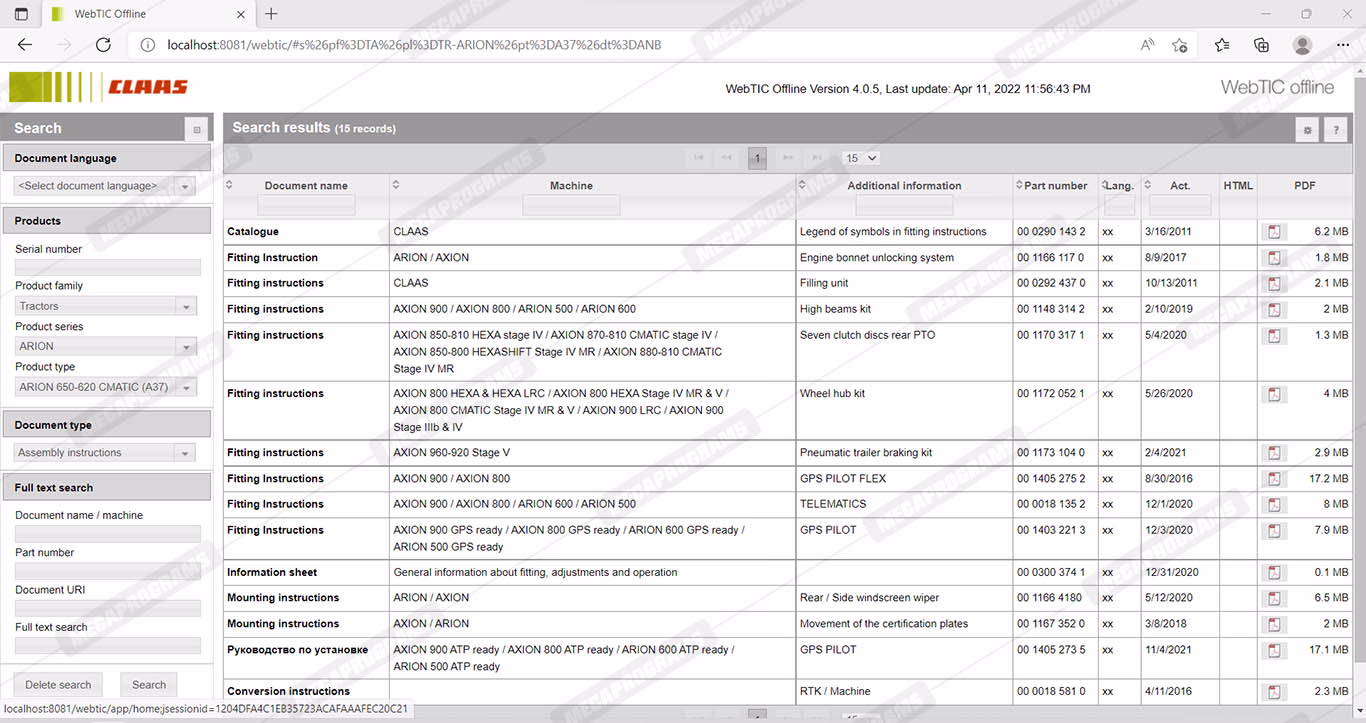Sort results by Part number column
Screen dimensions: 1366x723
pos(1019,185)
